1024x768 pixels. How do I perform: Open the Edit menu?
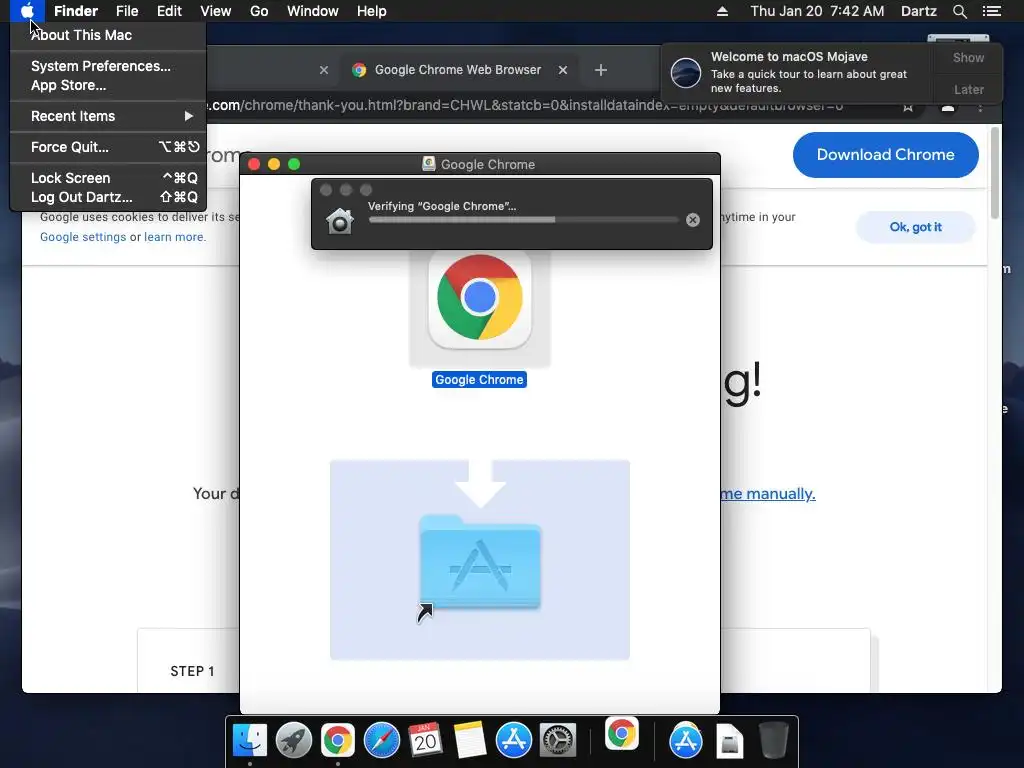(x=169, y=11)
